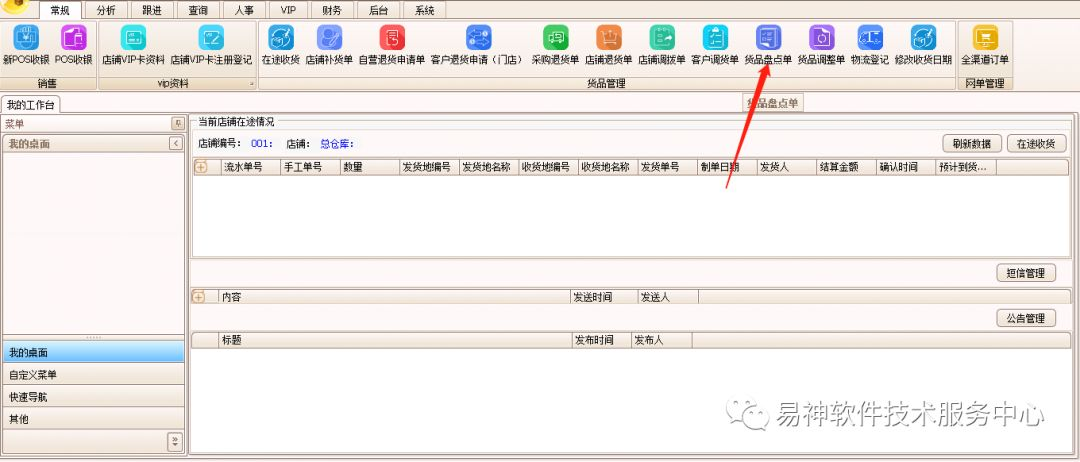
Task: Open 店铺补货单 icon
Action: (x=329, y=45)
